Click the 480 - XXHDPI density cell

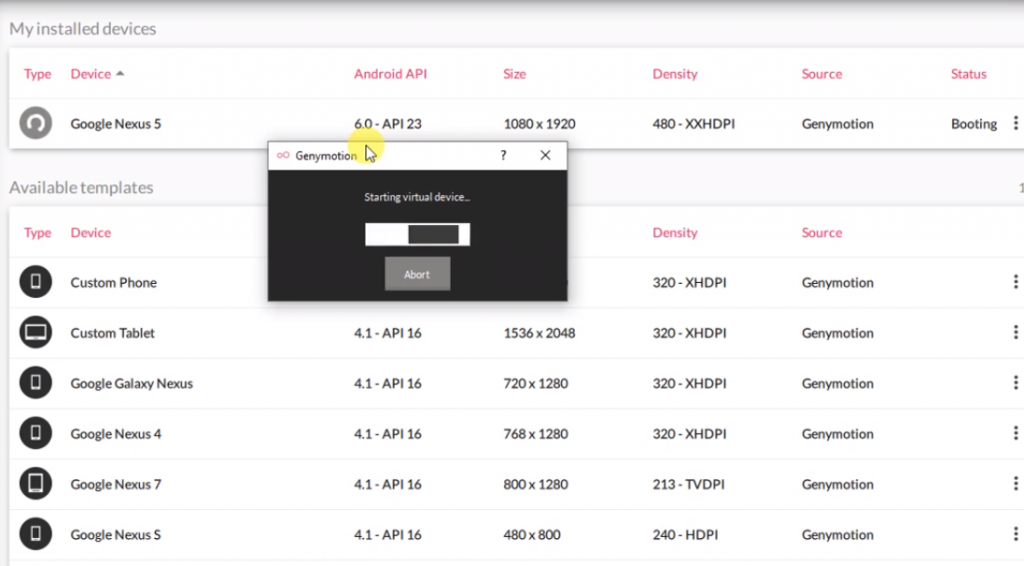[694, 123]
